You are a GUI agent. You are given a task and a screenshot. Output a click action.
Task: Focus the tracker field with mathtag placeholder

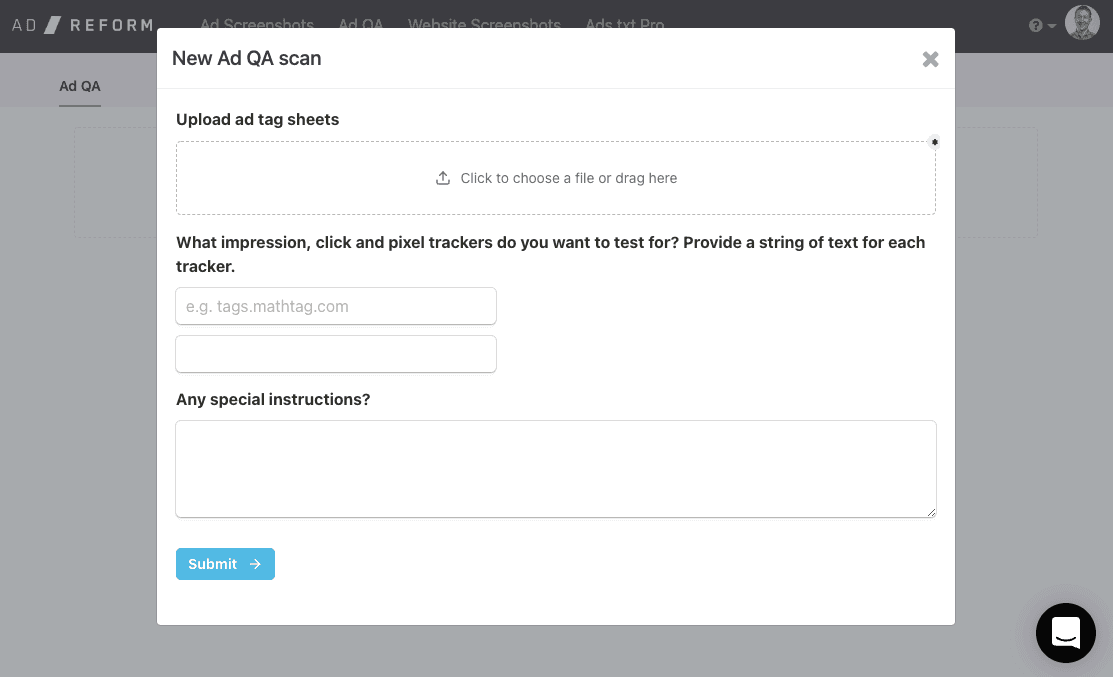pos(336,306)
